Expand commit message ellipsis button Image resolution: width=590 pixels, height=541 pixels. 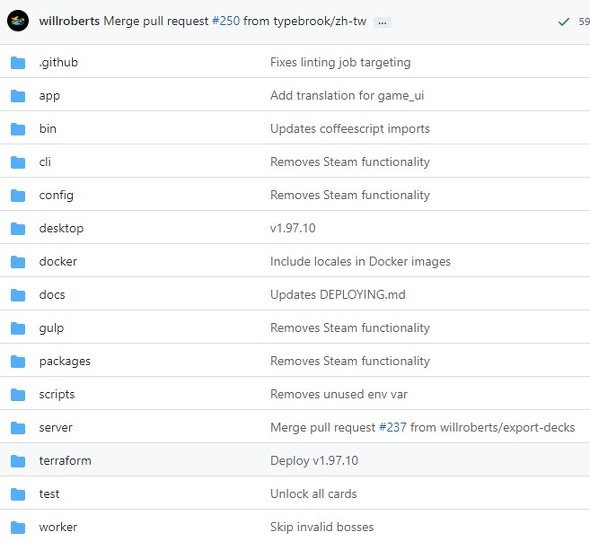click(x=382, y=23)
